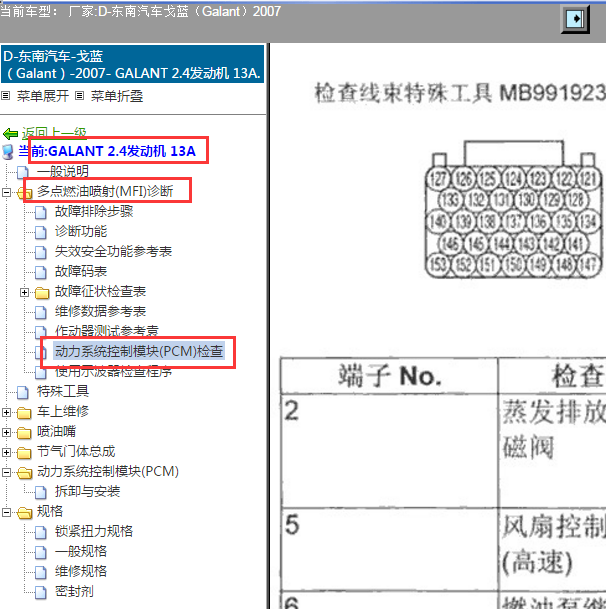Viewport: 606px width, 609px height.
Task: Open 故障排除步骤 page
Action: [94, 212]
